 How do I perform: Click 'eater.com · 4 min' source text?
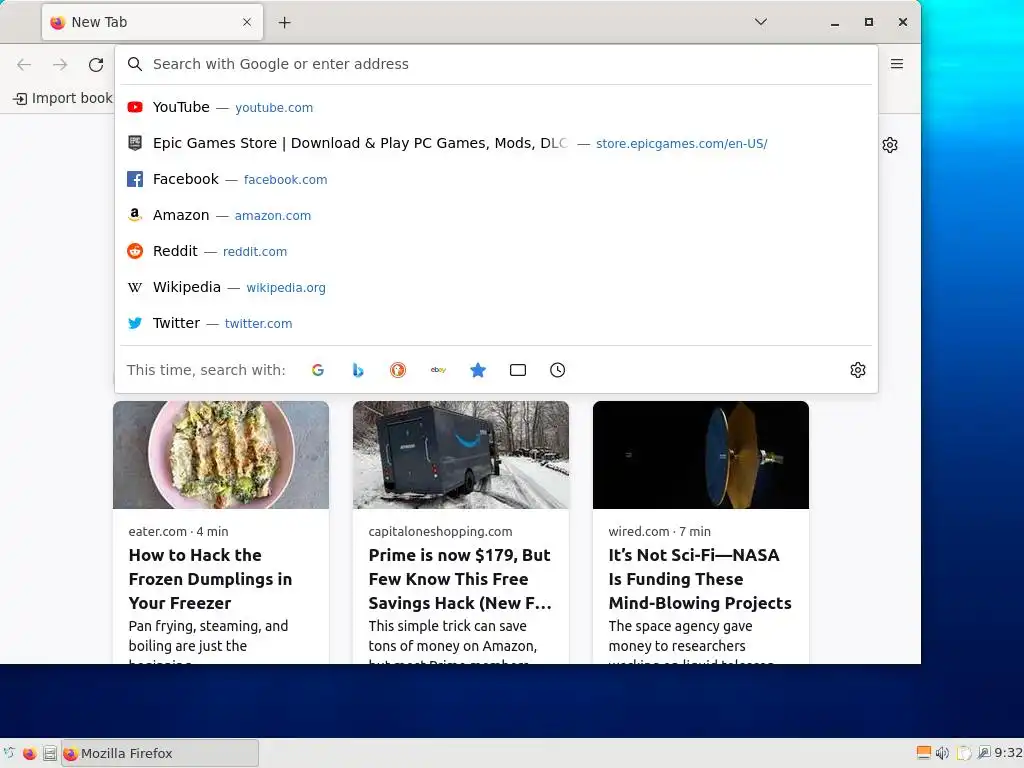click(178, 531)
